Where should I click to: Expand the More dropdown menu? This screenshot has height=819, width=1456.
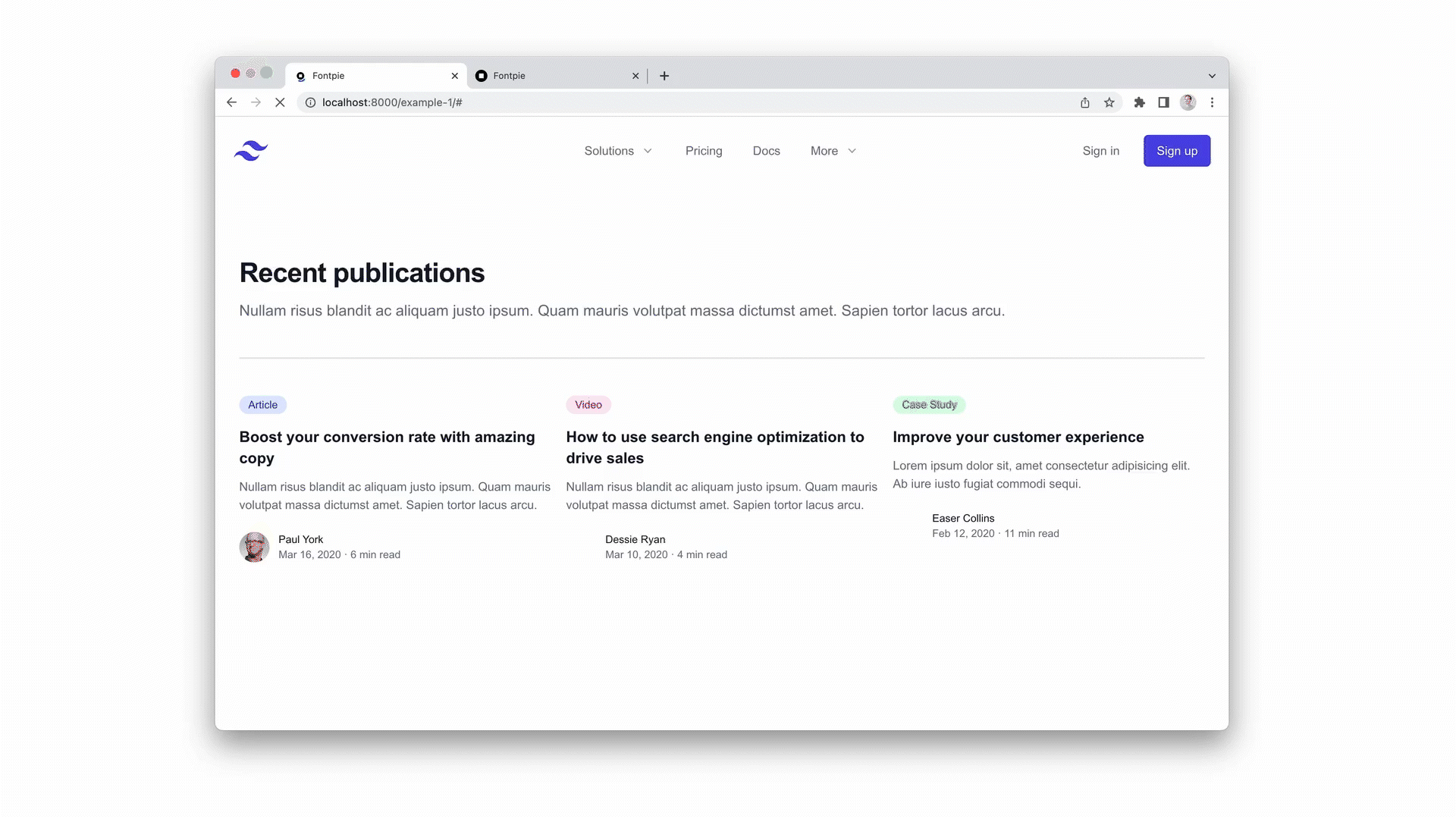833,151
